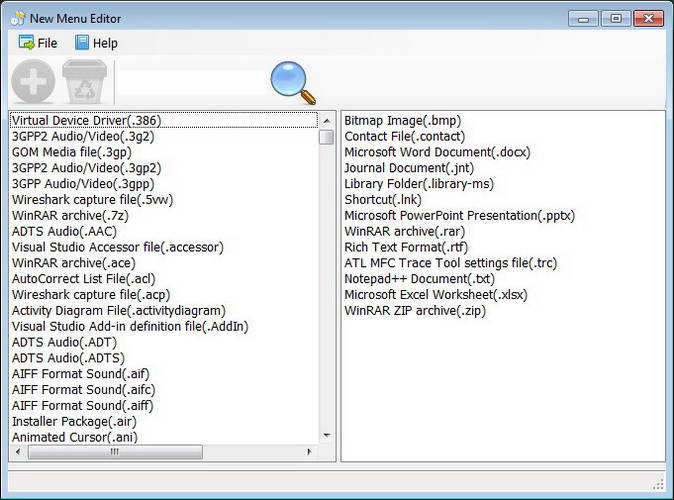Click the app icon in title bar

point(18,18)
